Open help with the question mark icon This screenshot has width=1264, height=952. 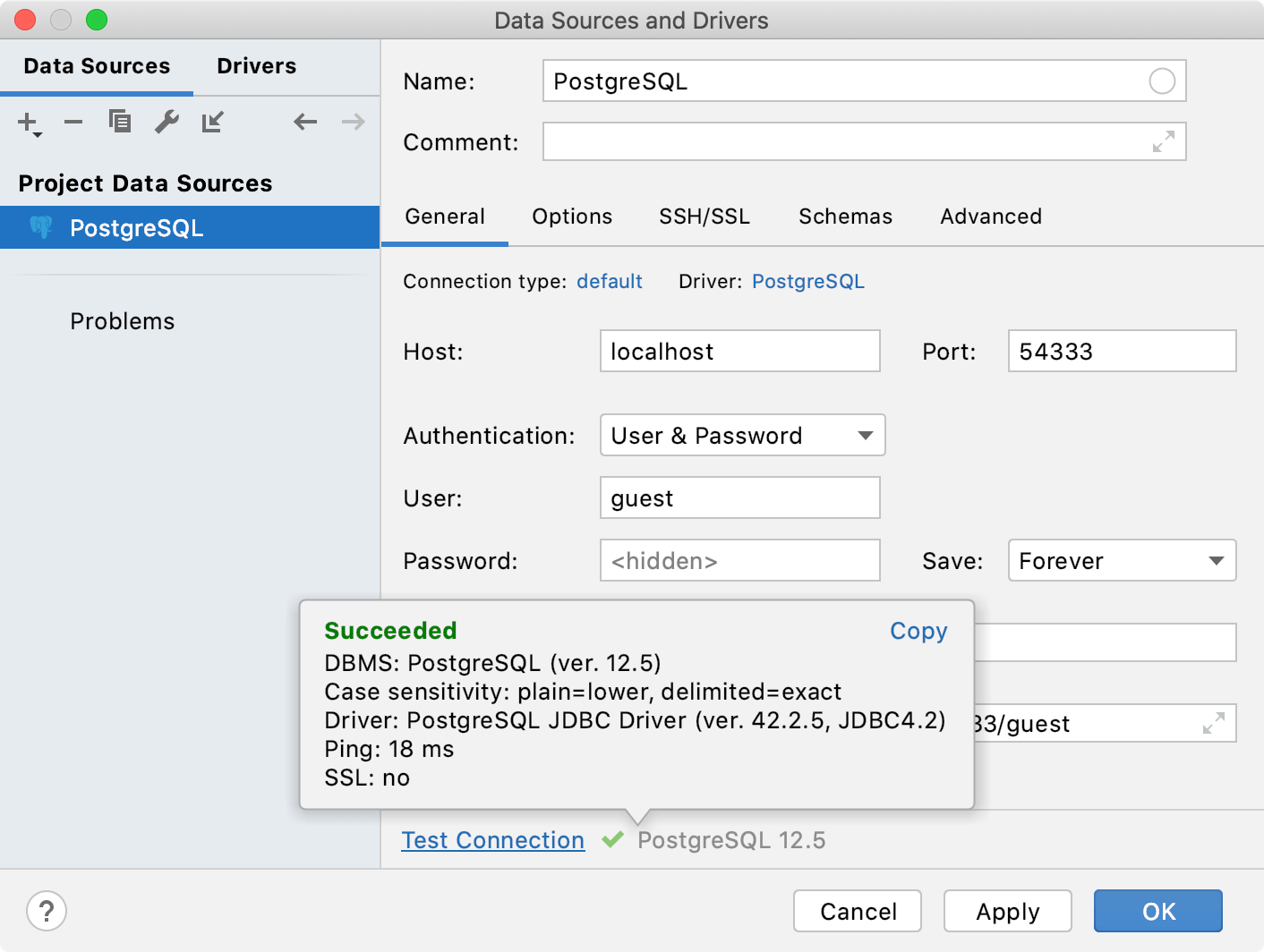(47, 911)
